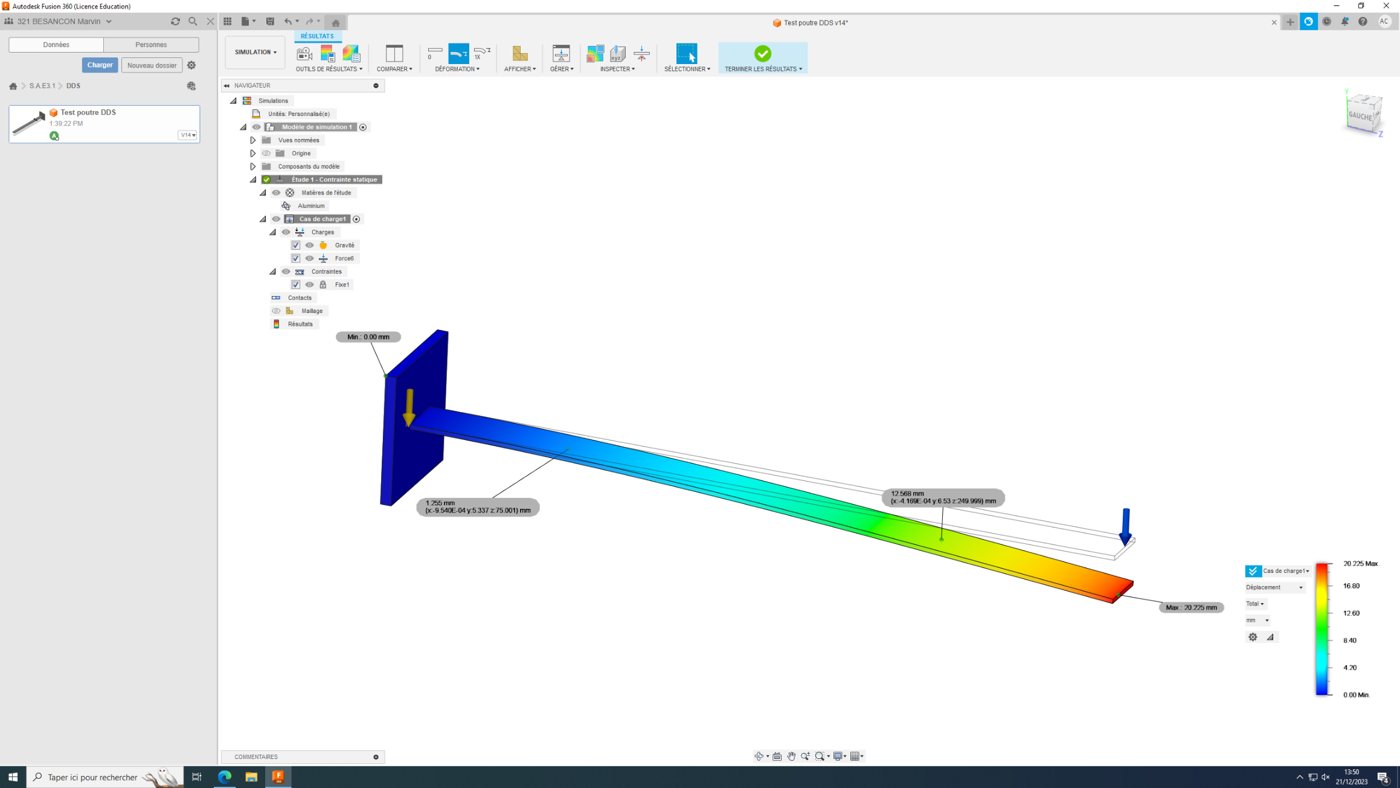Hide Modèle de simulation 1 via eye
The width and height of the screenshot is (1400, 788).
256,127
